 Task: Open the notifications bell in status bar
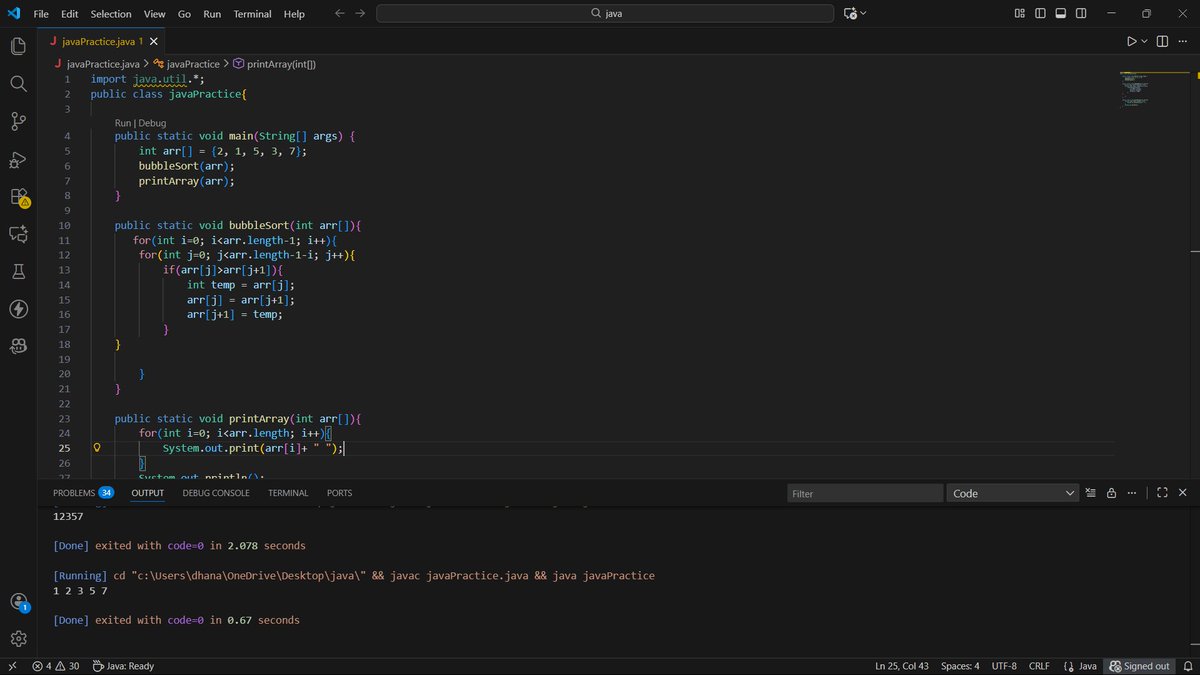(x=1187, y=666)
